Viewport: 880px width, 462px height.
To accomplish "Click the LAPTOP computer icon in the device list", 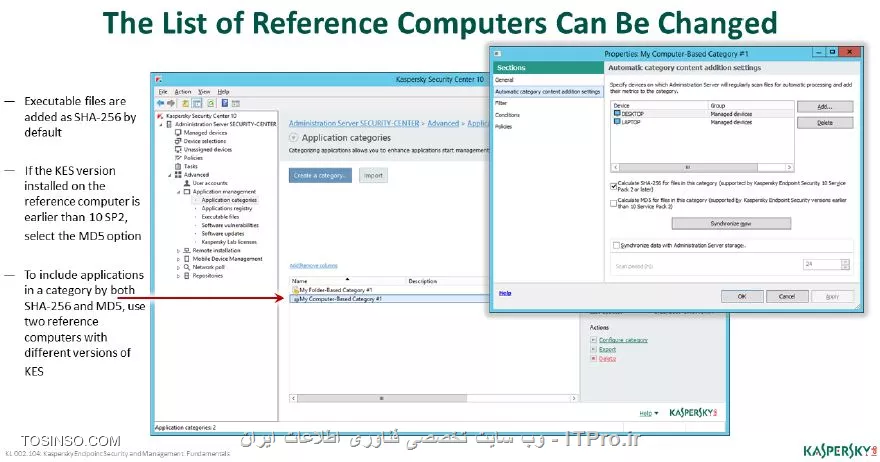I will [617, 121].
